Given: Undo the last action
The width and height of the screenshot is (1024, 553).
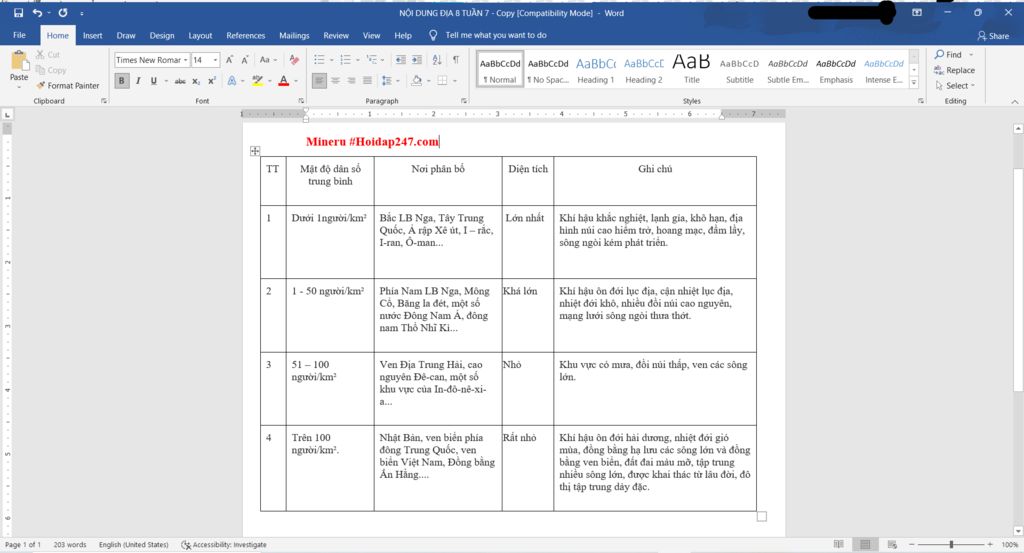Looking at the screenshot, I should (37, 13).
